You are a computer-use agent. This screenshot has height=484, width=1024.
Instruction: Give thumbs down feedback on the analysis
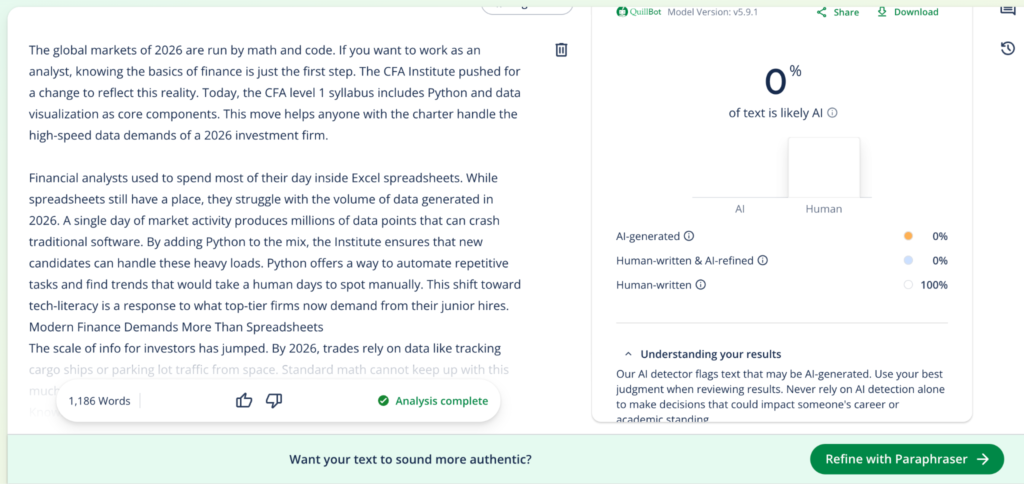coord(274,401)
